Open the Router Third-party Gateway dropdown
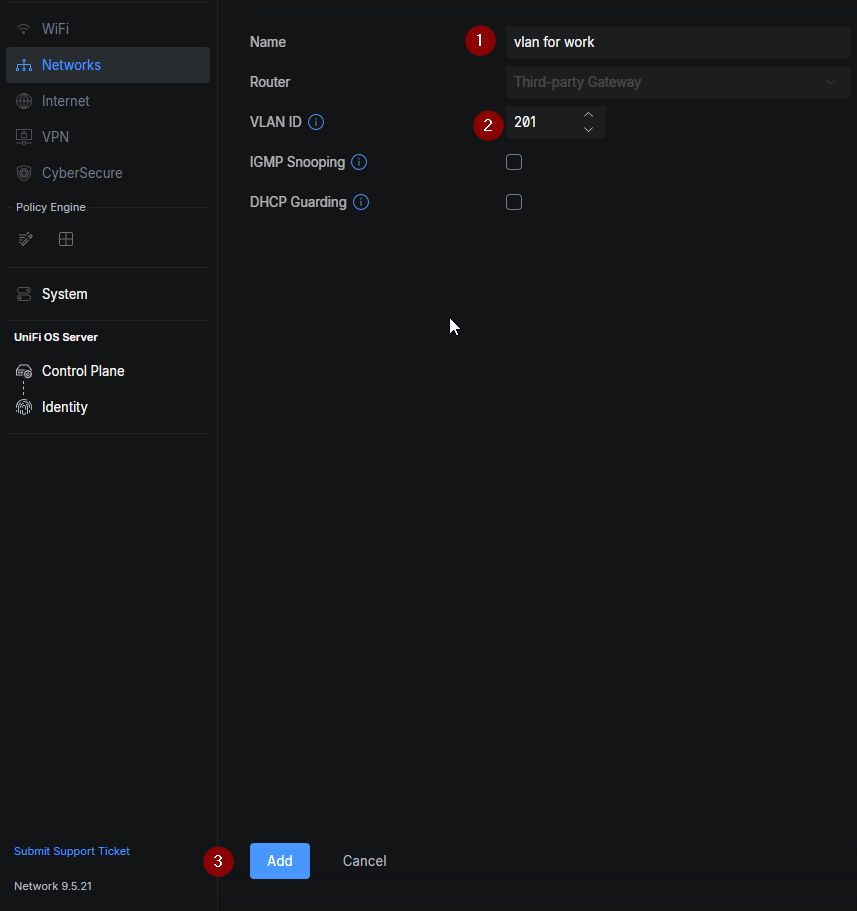The width and height of the screenshot is (857, 911). [x=677, y=82]
